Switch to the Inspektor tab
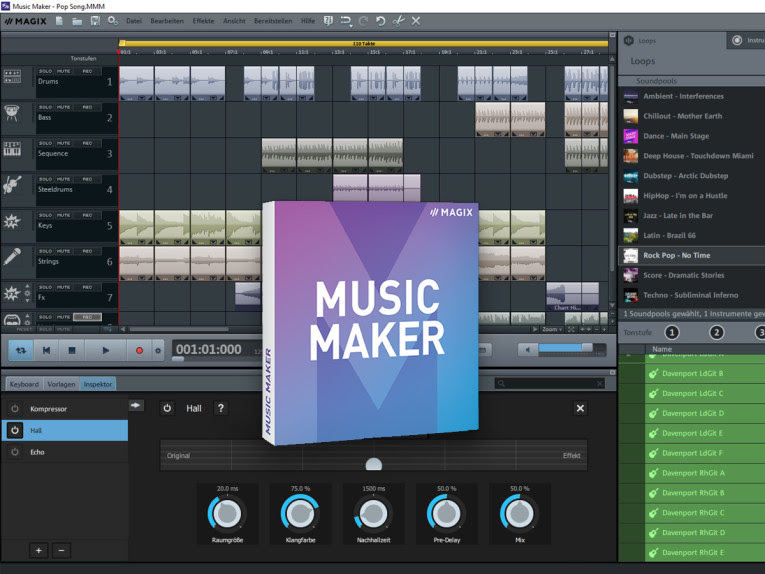 coord(98,384)
